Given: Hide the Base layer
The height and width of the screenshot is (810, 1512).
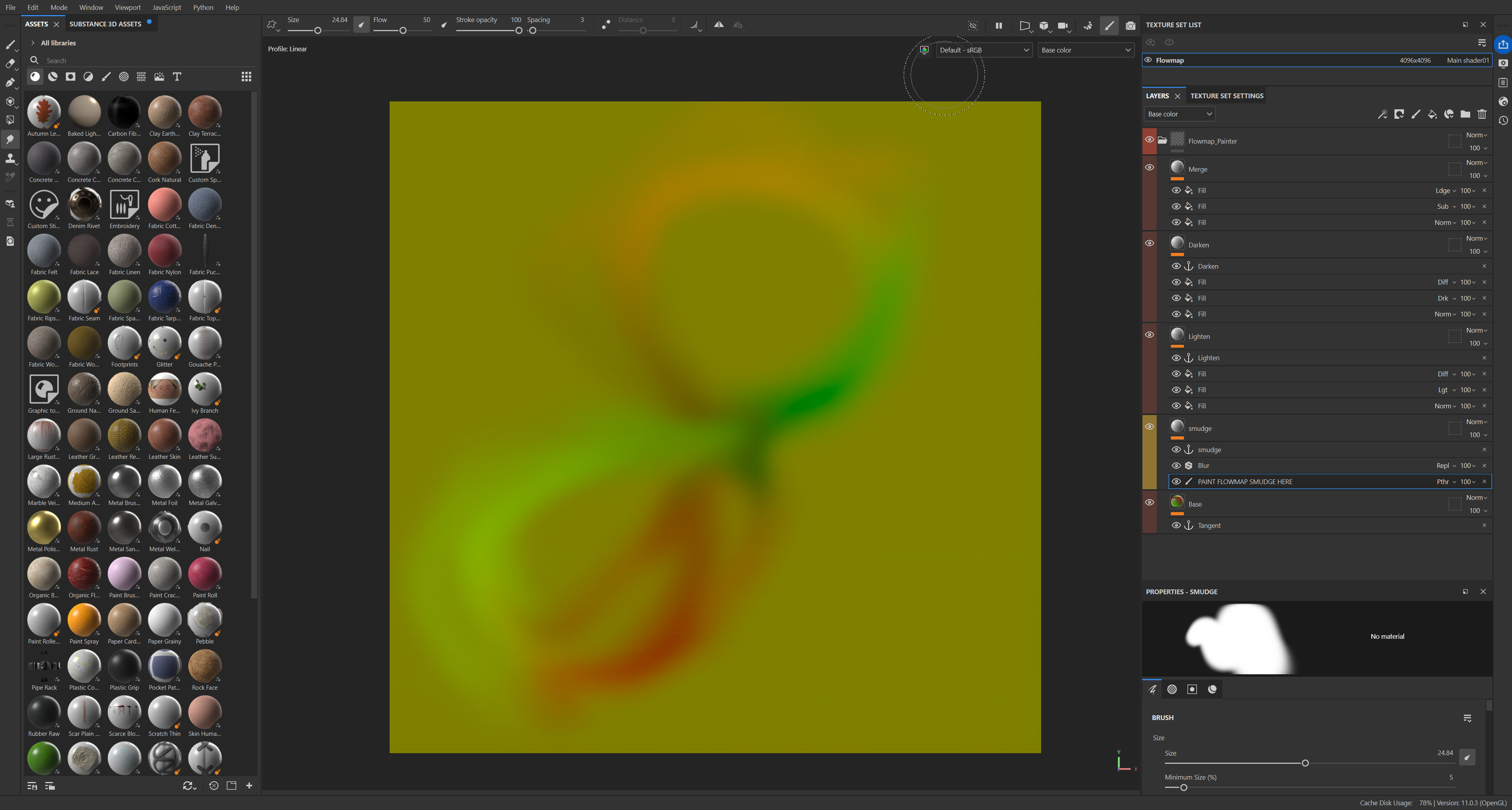Looking at the screenshot, I should click(x=1150, y=502).
